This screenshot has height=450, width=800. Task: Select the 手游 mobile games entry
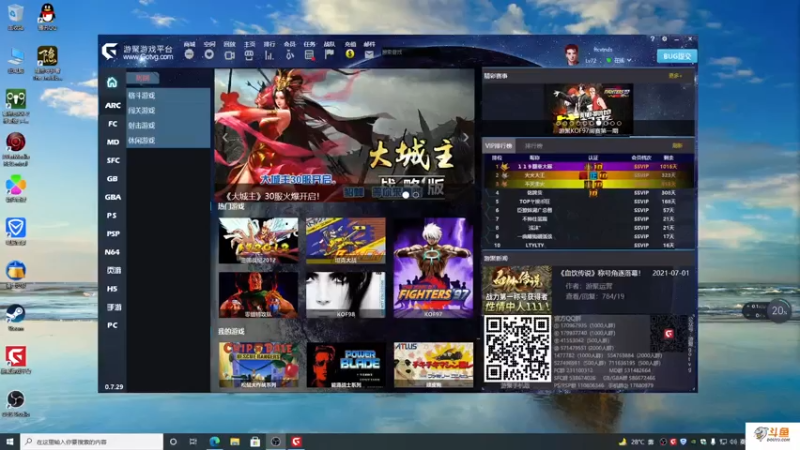coord(113,307)
